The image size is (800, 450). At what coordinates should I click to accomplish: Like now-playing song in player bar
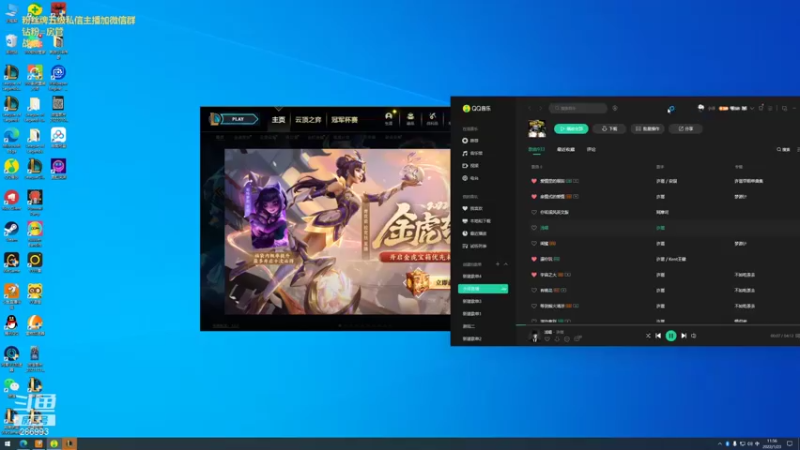(547, 339)
